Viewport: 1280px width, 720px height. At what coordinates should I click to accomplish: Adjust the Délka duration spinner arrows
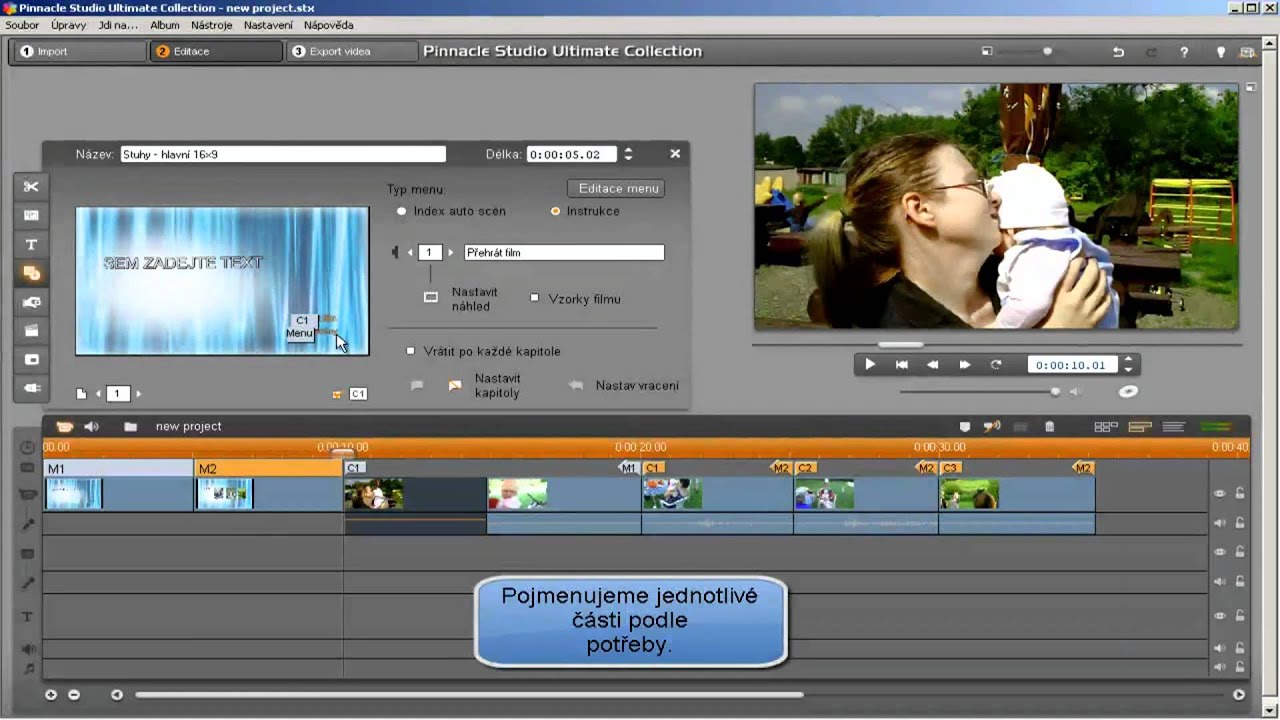(x=628, y=154)
